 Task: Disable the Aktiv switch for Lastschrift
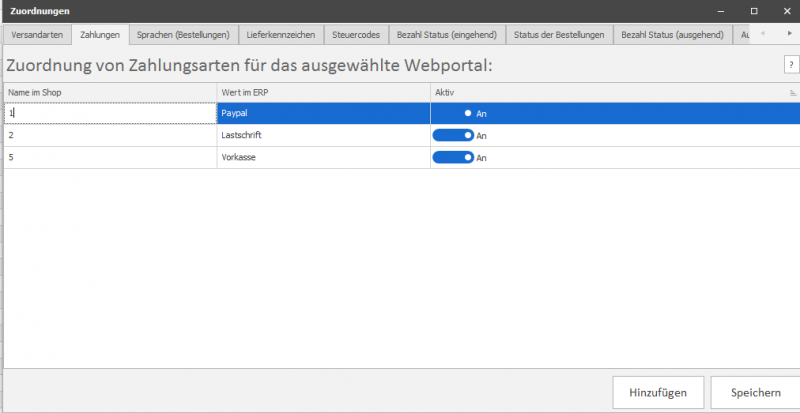pos(452,135)
